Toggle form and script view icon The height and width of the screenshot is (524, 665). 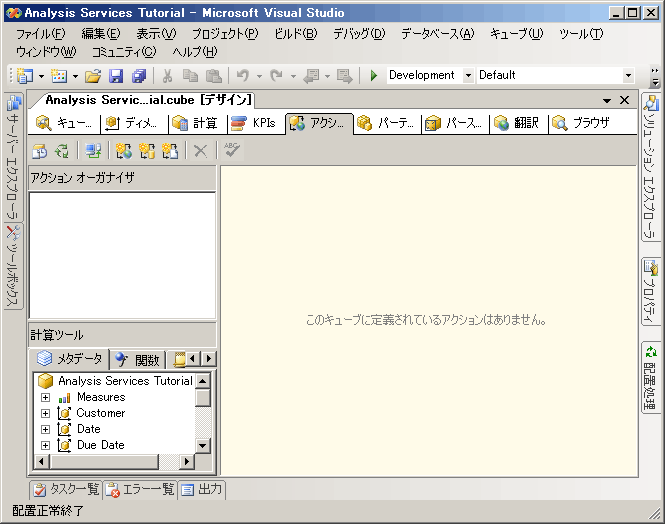click(x=93, y=151)
